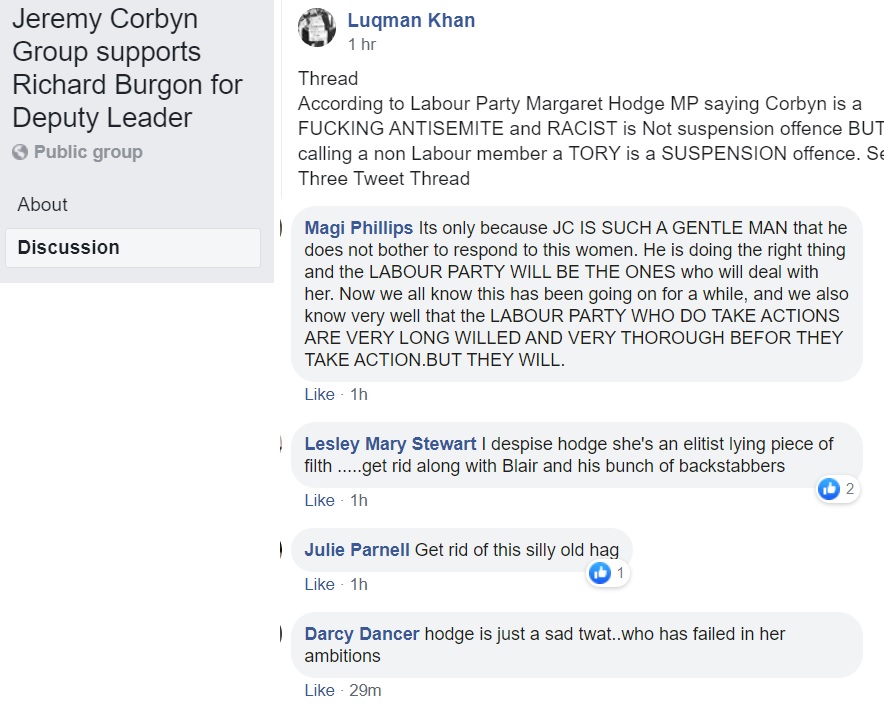Click the 1h timestamp under Julie's comment

click(x=359, y=584)
